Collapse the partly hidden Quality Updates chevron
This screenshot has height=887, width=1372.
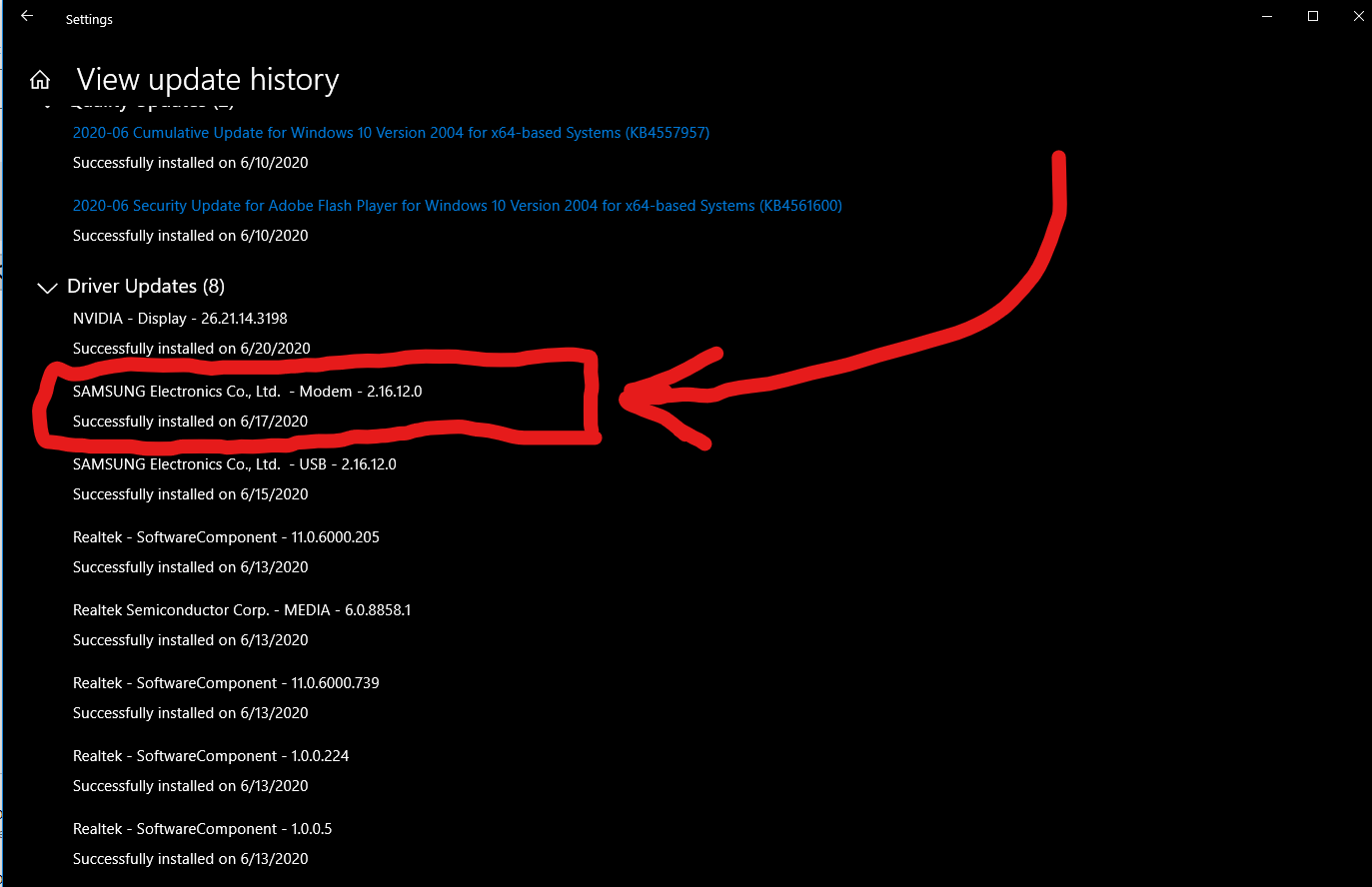pyautogui.click(x=46, y=104)
